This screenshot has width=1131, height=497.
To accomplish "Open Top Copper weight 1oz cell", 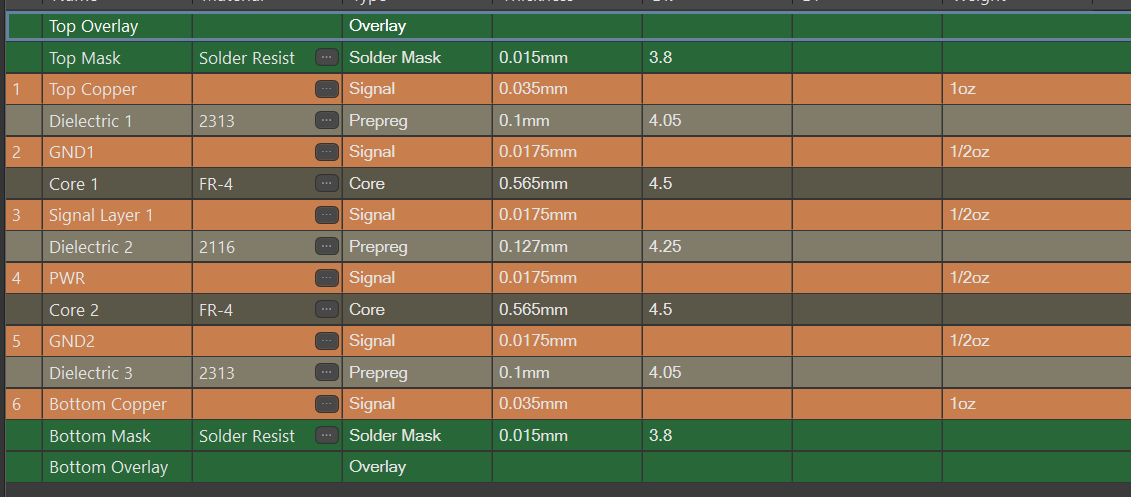I will pyautogui.click(x=962, y=89).
